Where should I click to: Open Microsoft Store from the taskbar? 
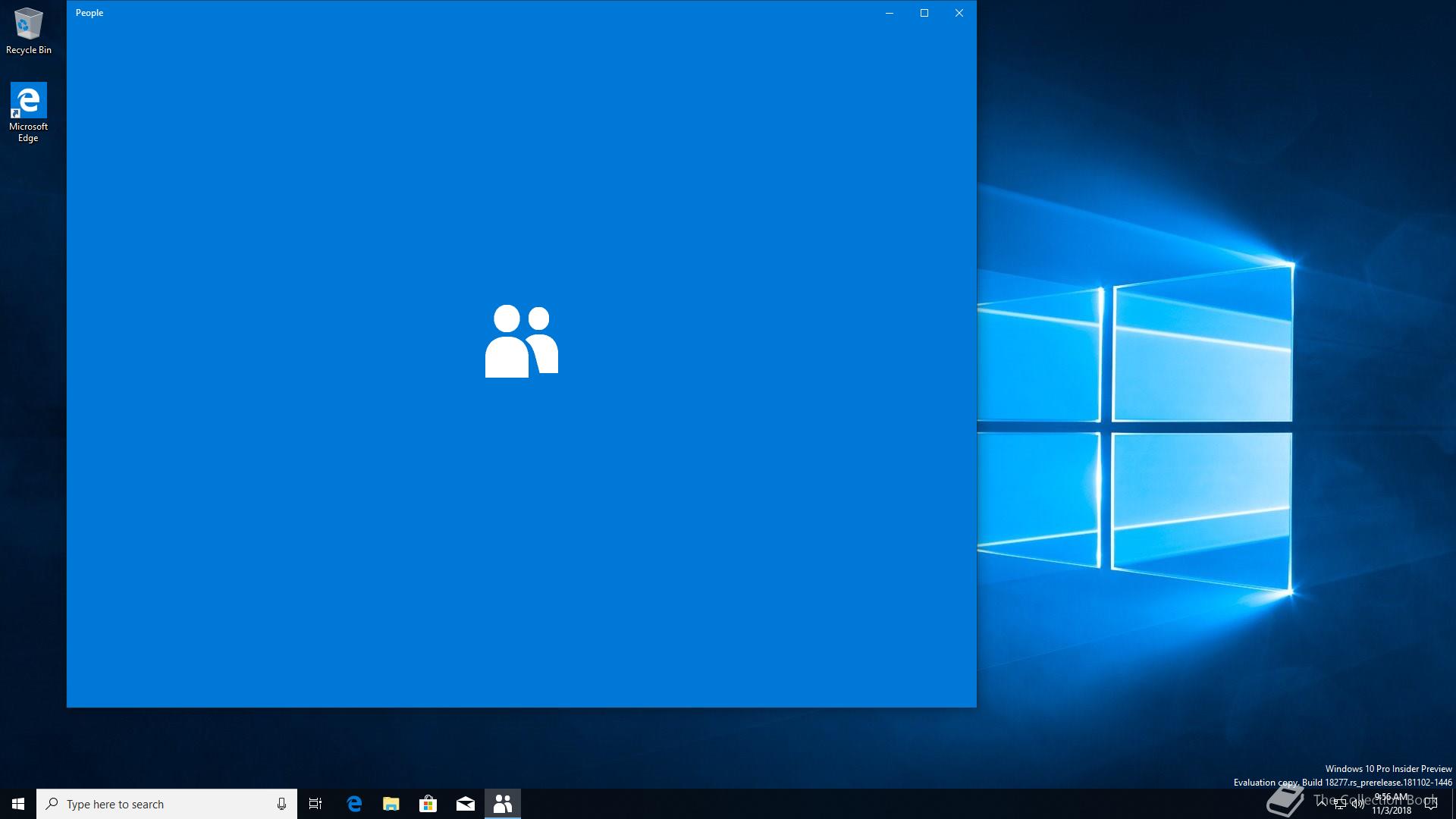tap(428, 804)
